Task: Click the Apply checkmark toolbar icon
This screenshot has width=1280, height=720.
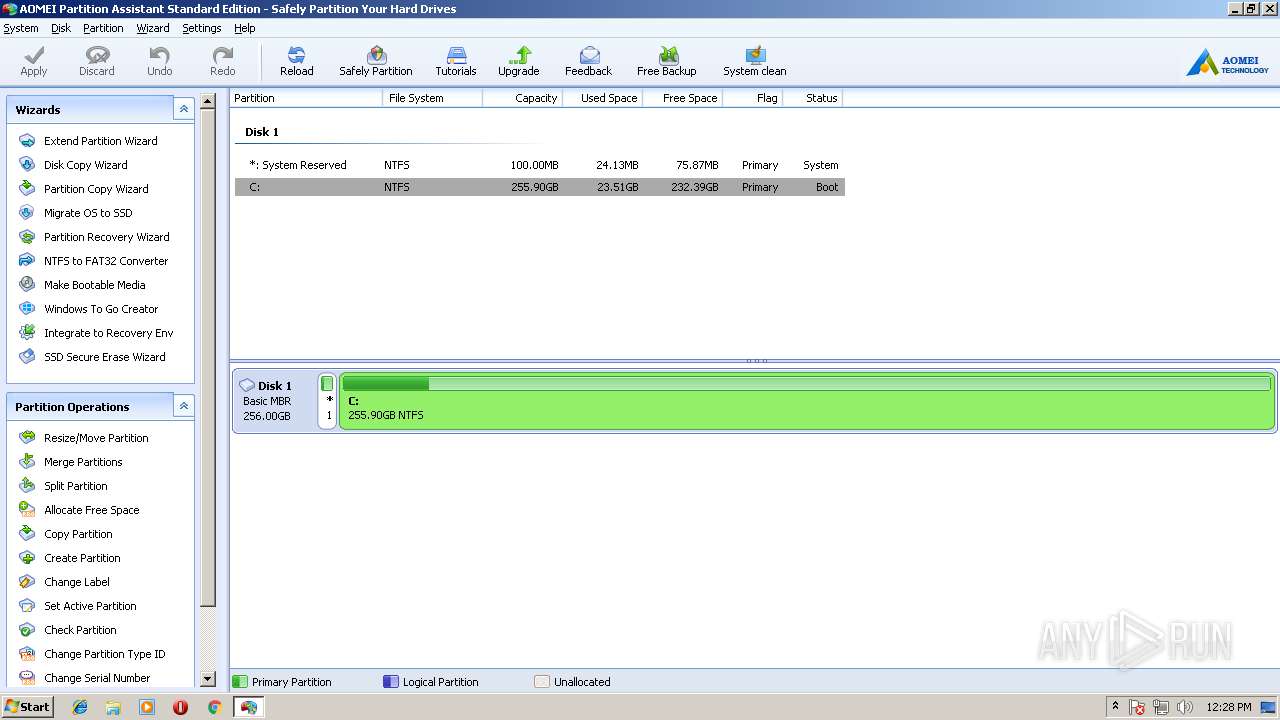Action: pyautogui.click(x=34, y=55)
